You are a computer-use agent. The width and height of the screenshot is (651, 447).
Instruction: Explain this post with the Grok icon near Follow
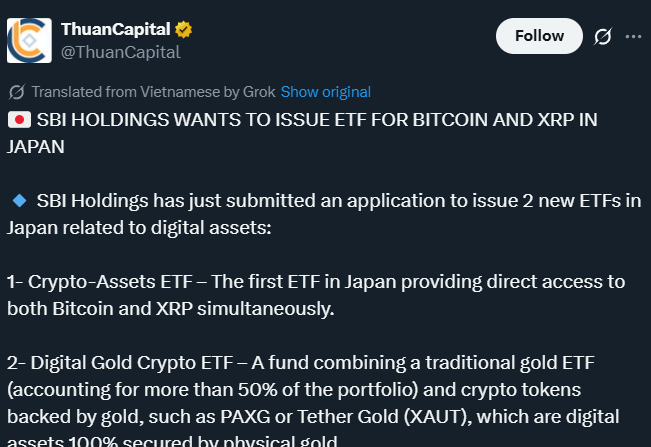[x=602, y=36]
